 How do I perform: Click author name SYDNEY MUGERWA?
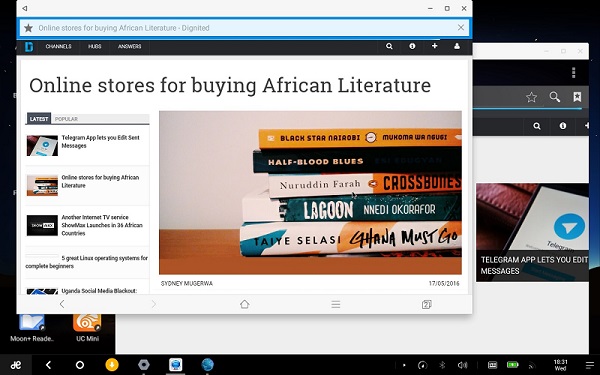(x=187, y=284)
